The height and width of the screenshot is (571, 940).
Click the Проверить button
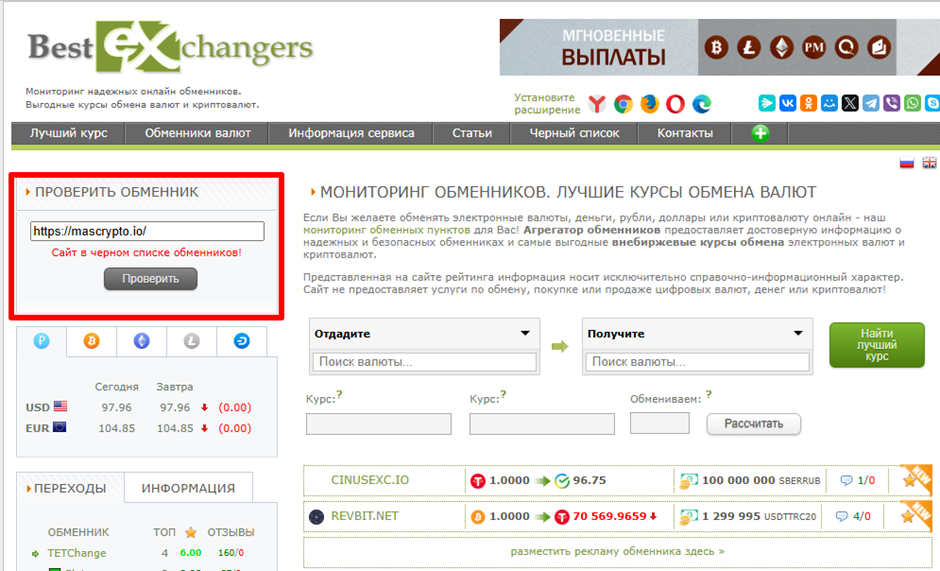pos(150,279)
